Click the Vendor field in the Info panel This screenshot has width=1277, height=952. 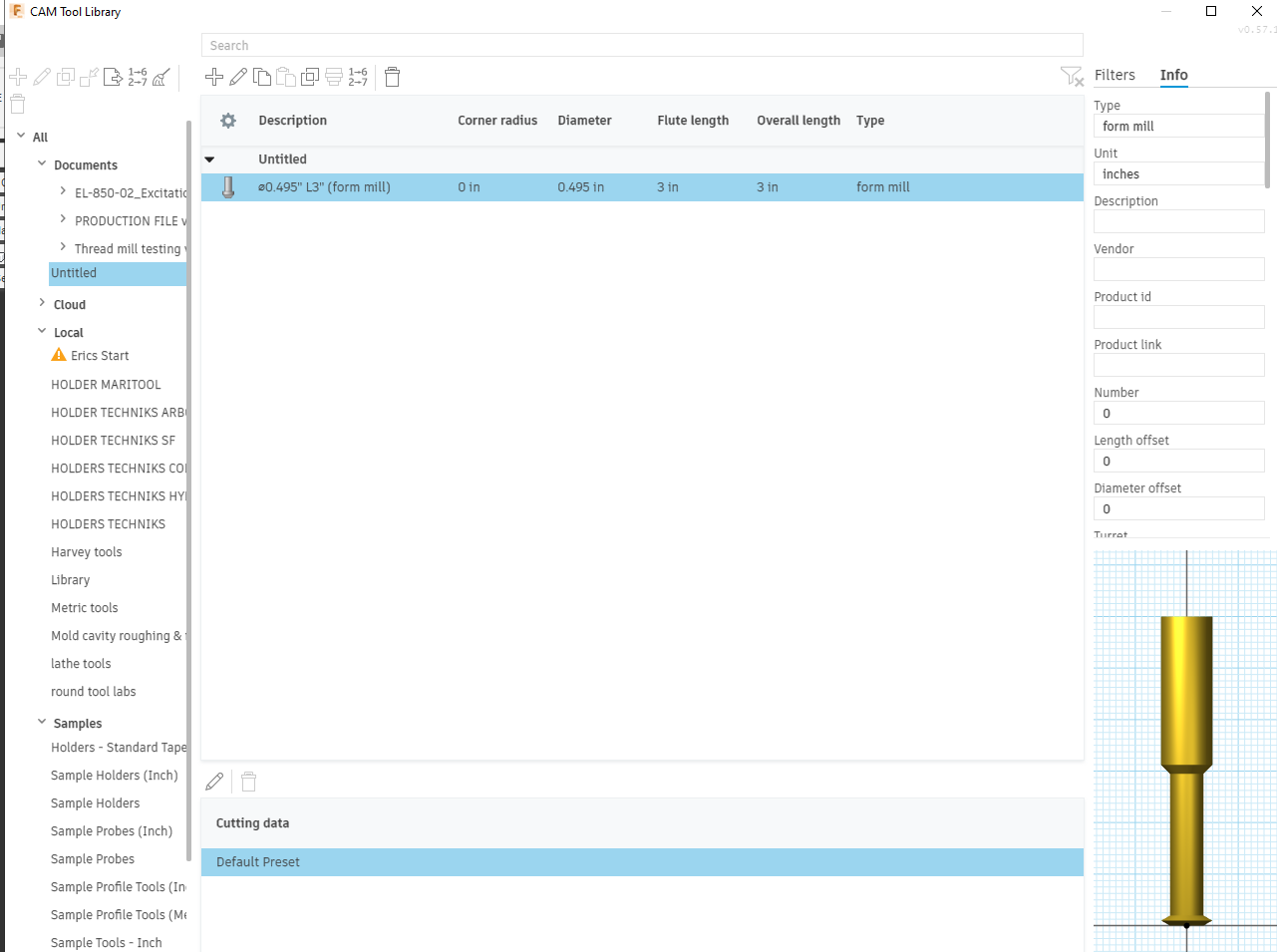coord(1178,269)
